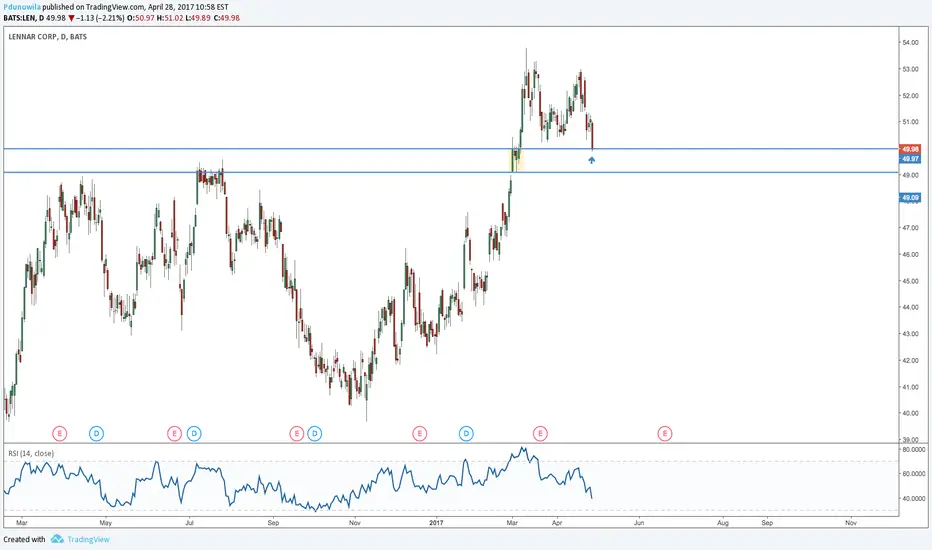Viewport: 932px width, 550px height.
Task: Click the 53.00 price axis label
Action: tap(910, 69)
